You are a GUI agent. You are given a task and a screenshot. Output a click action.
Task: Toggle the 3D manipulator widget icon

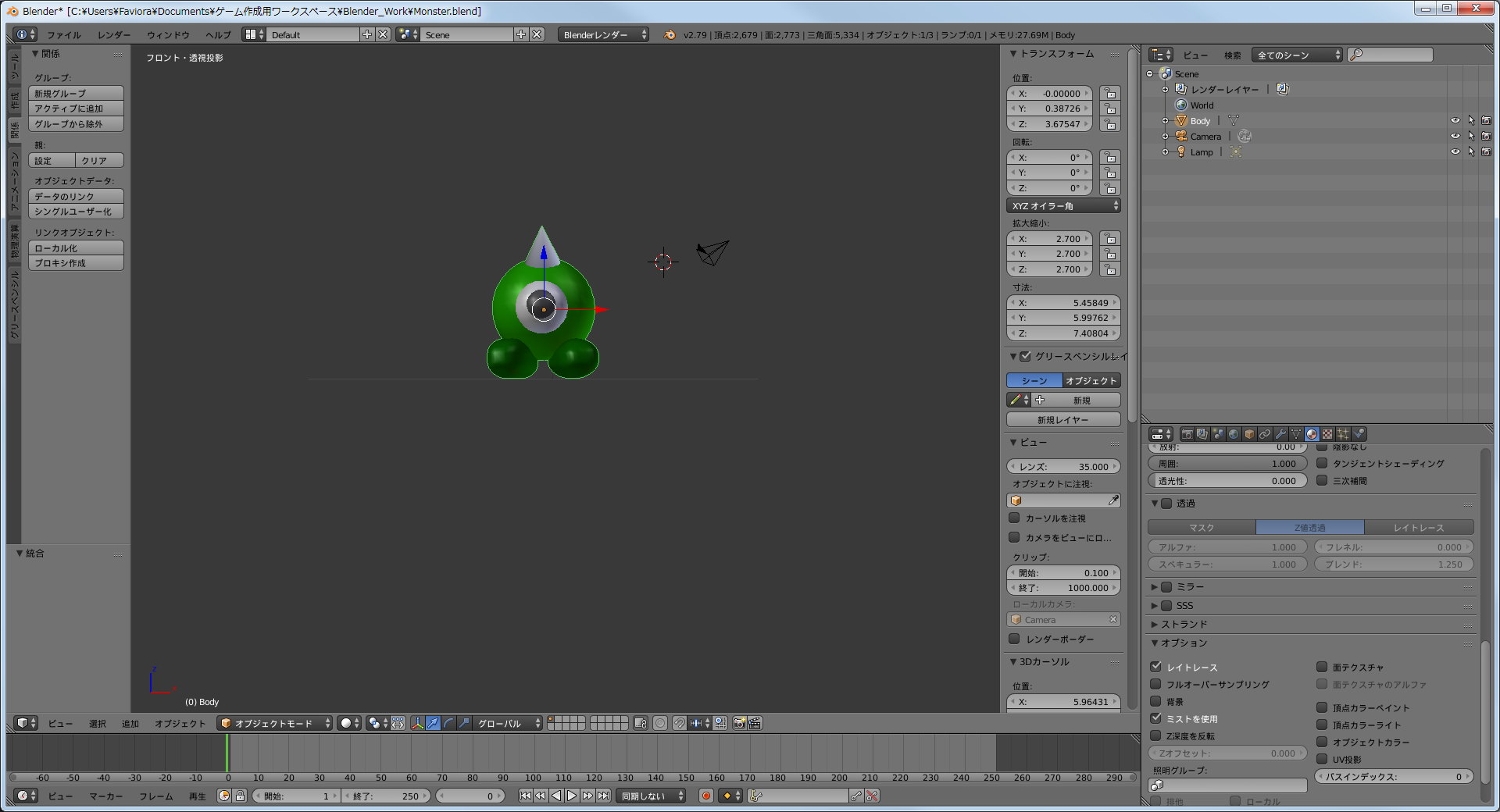[418, 723]
